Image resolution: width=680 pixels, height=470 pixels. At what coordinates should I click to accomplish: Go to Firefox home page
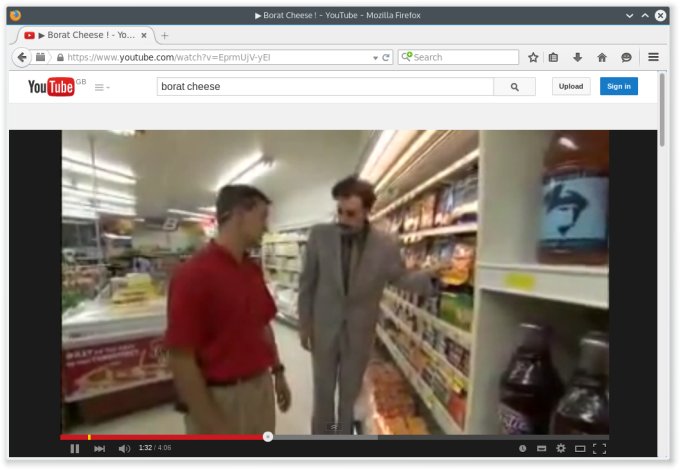tap(602, 57)
